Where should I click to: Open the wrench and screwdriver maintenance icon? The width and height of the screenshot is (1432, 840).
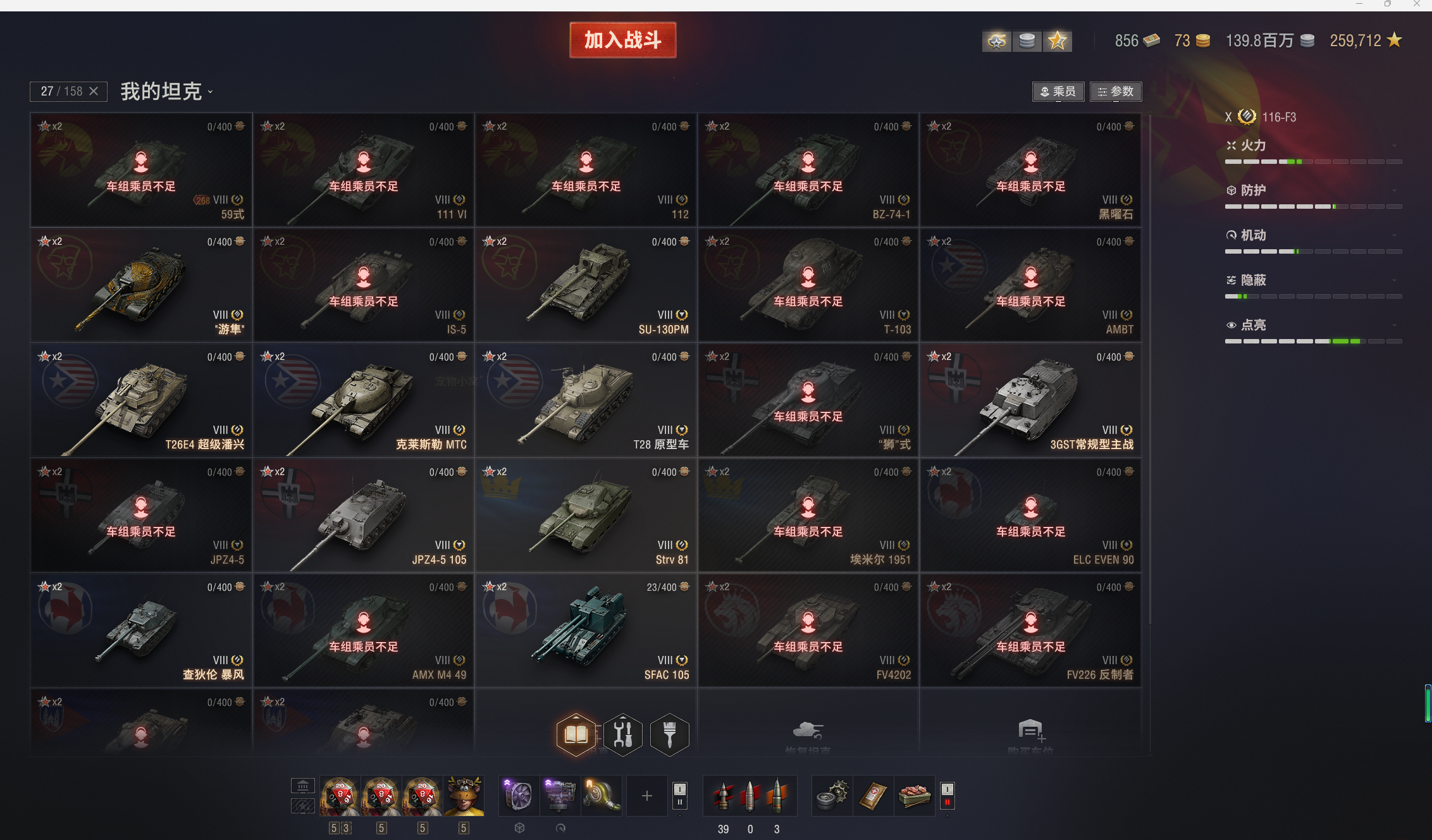[x=623, y=734]
